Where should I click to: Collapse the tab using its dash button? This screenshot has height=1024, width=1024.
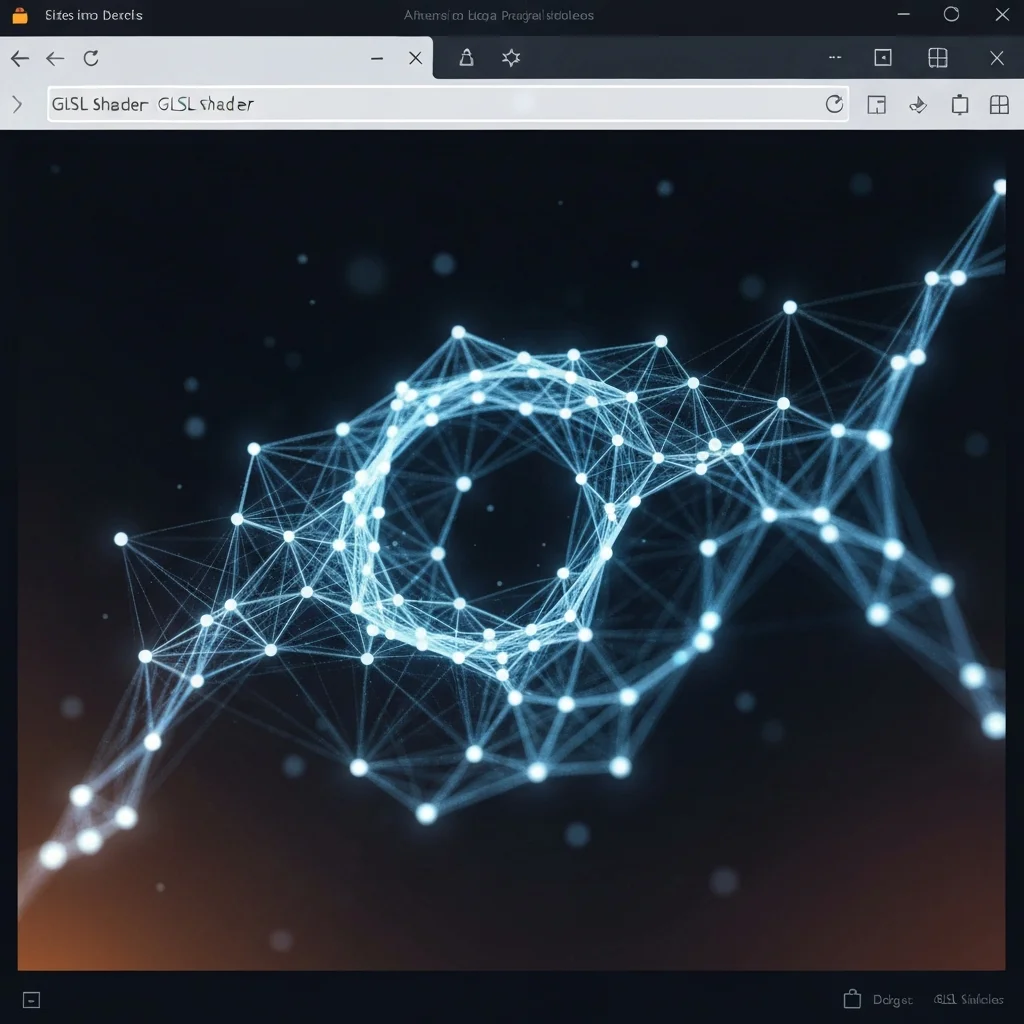[x=377, y=58]
